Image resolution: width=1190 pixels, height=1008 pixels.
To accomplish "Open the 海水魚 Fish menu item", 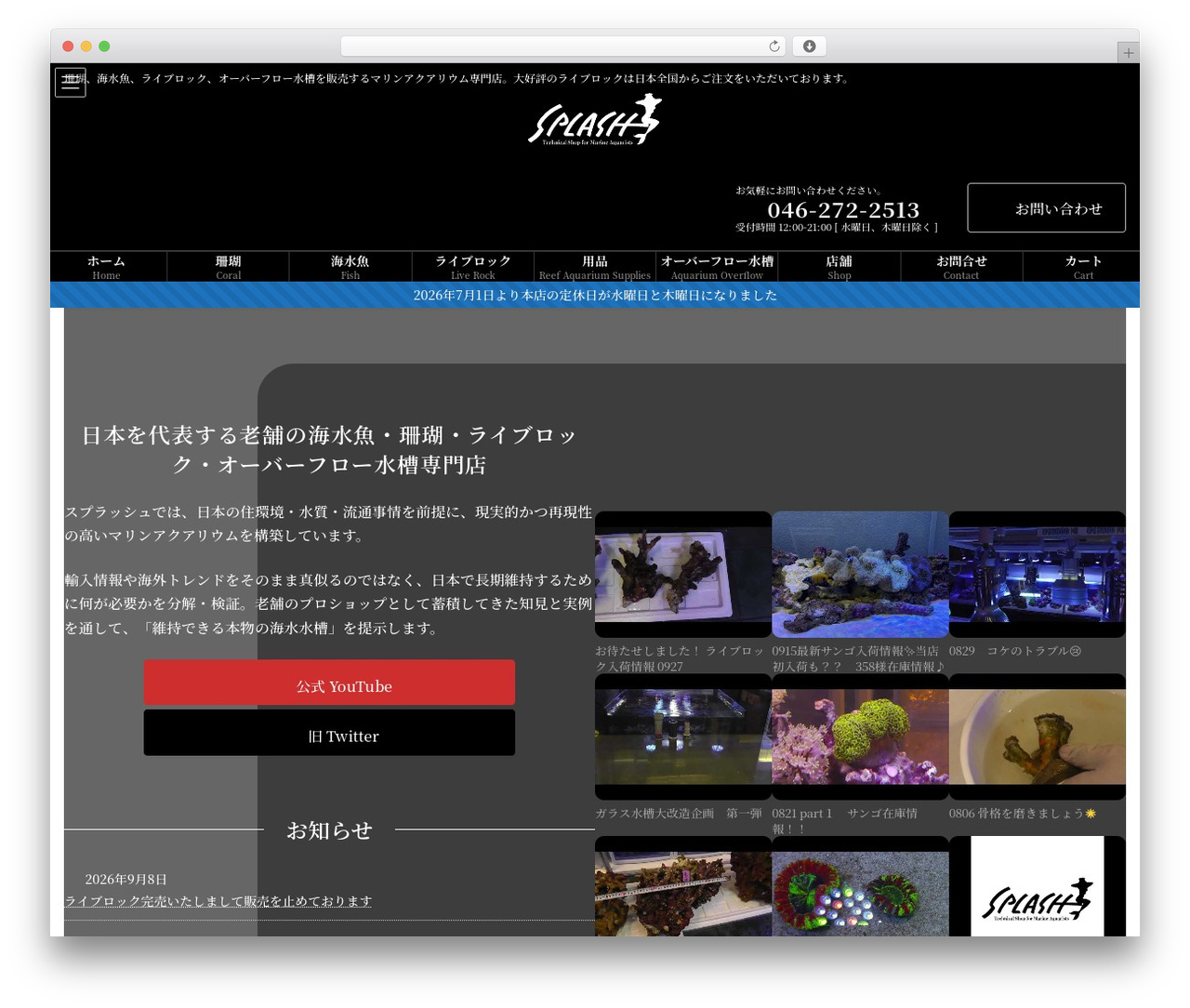I will [350, 267].
